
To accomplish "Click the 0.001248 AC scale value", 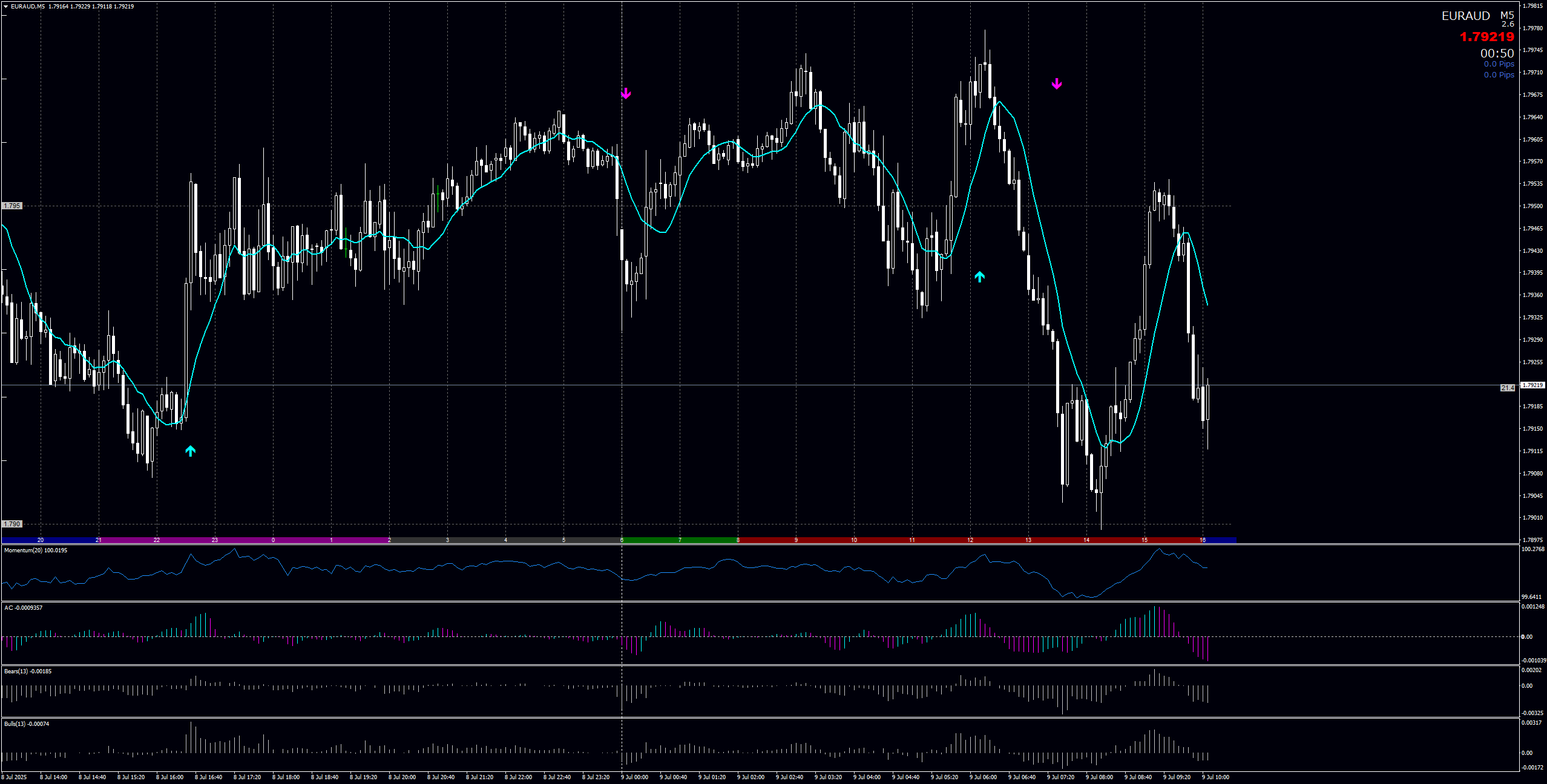I will (1533, 607).
